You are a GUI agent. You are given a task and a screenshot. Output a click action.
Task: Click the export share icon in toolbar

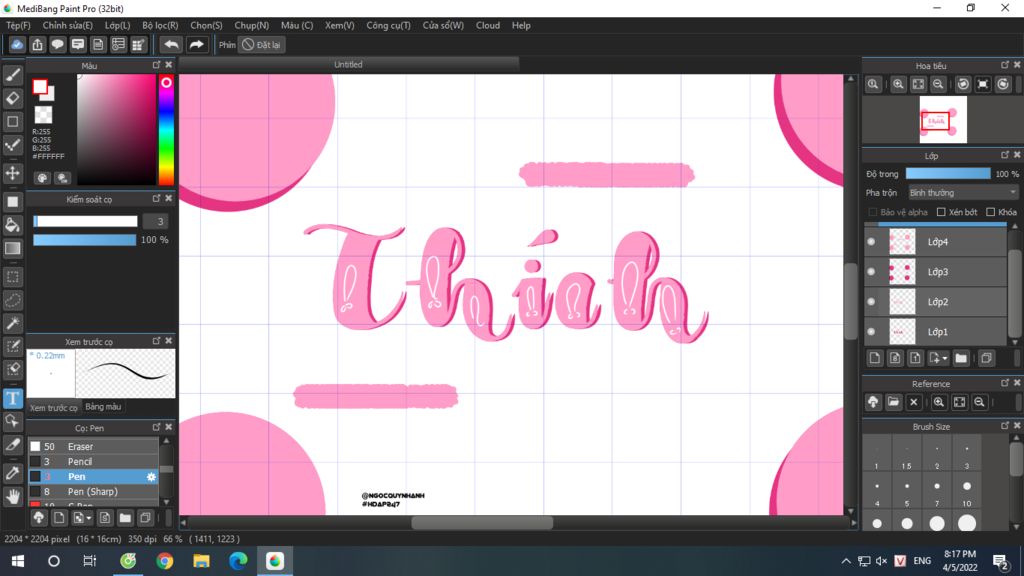(x=37, y=44)
